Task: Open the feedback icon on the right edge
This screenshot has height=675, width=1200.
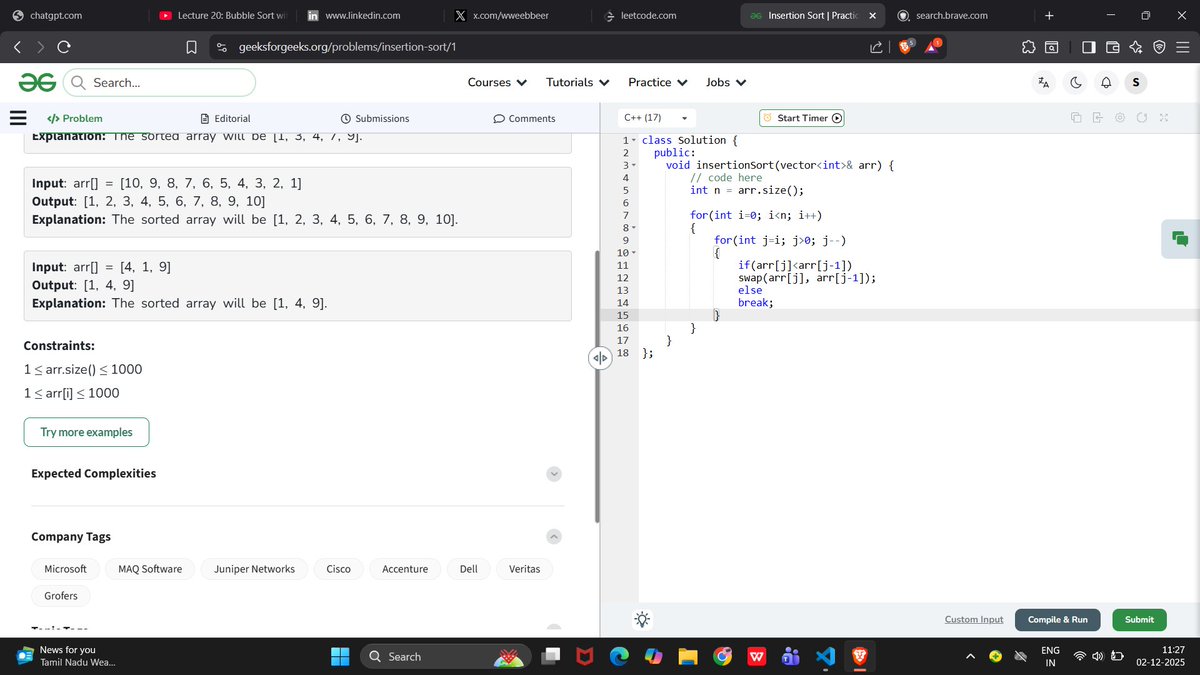Action: (x=1181, y=239)
